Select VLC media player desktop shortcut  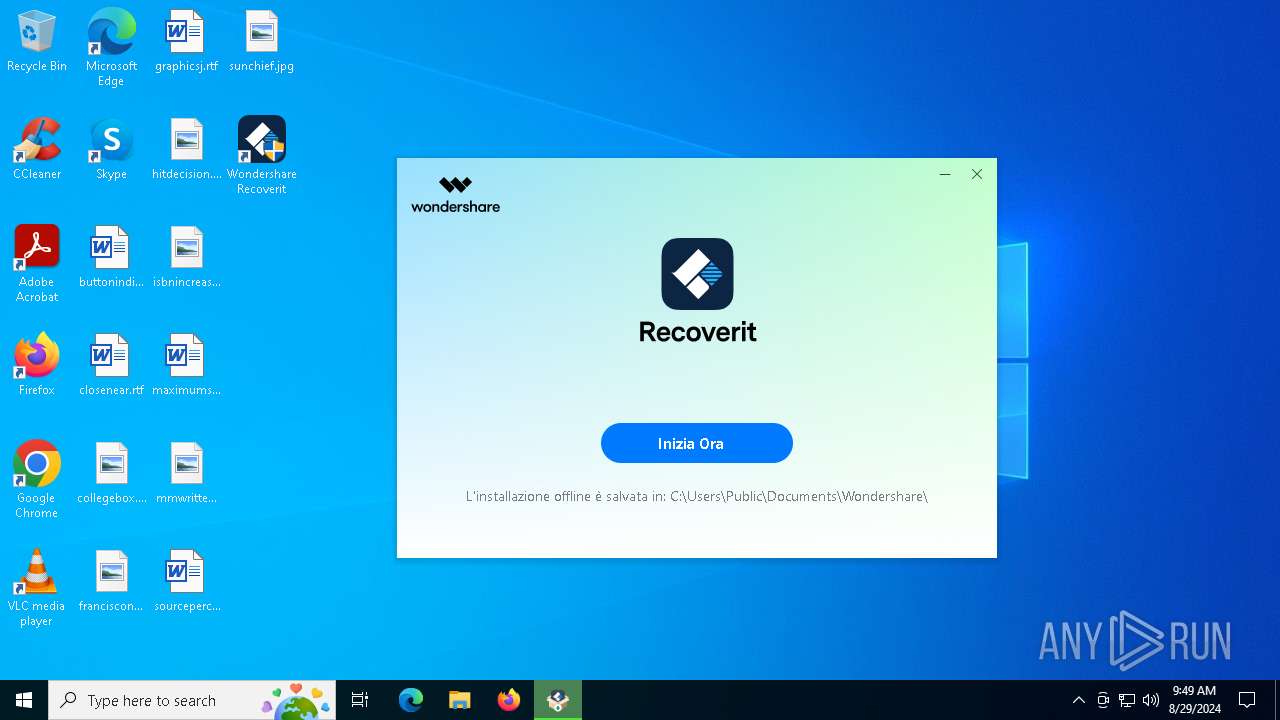37,588
